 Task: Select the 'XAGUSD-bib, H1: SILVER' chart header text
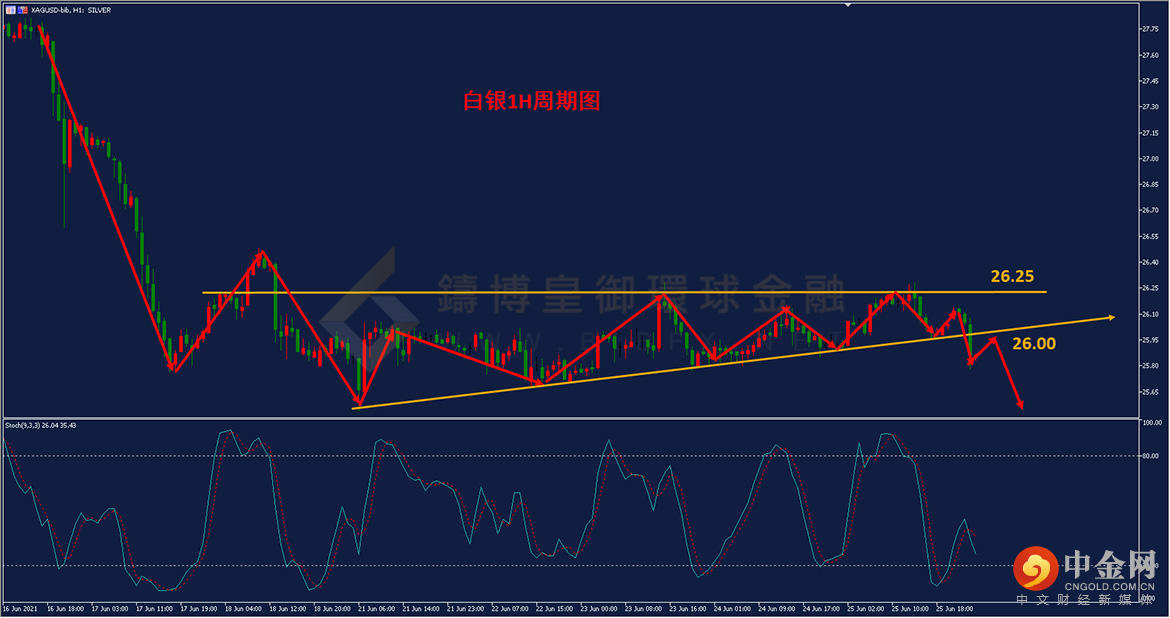tap(71, 10)
